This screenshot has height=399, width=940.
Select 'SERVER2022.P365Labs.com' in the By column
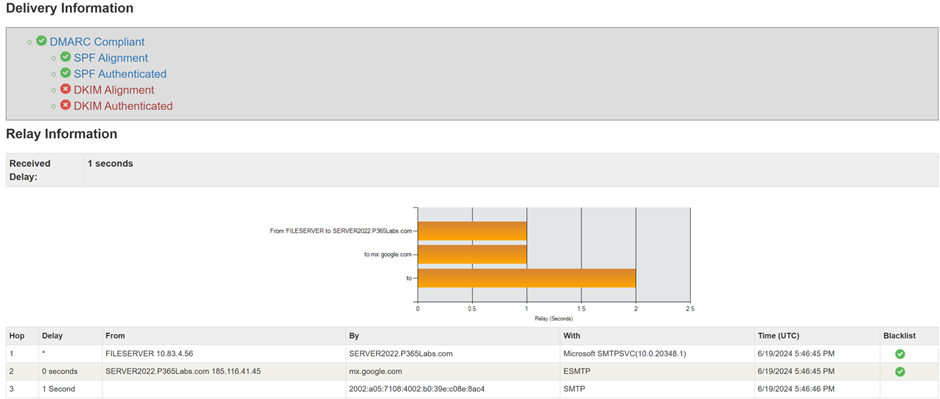[x=453, y=353]
